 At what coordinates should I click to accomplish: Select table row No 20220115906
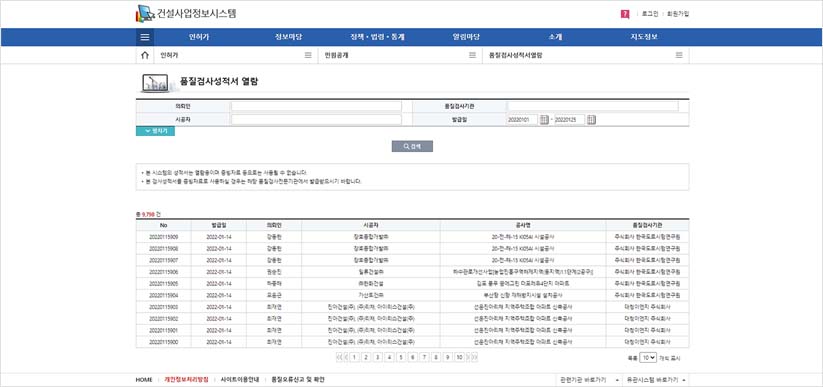pyautogui.click(x=413, y=272)
